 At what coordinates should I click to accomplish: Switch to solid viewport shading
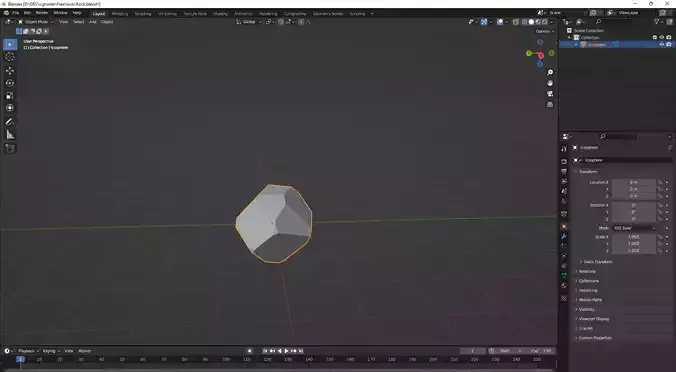(531, 22)
